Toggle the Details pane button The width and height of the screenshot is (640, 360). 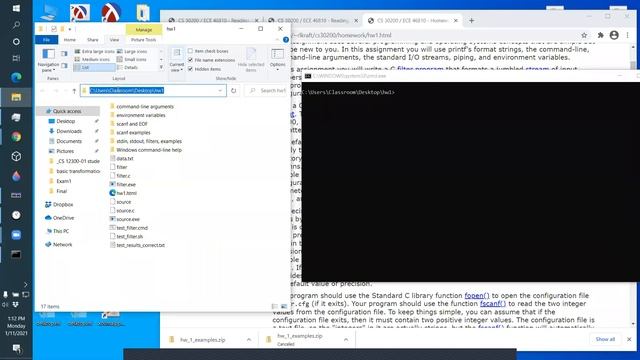coord(64,65)
